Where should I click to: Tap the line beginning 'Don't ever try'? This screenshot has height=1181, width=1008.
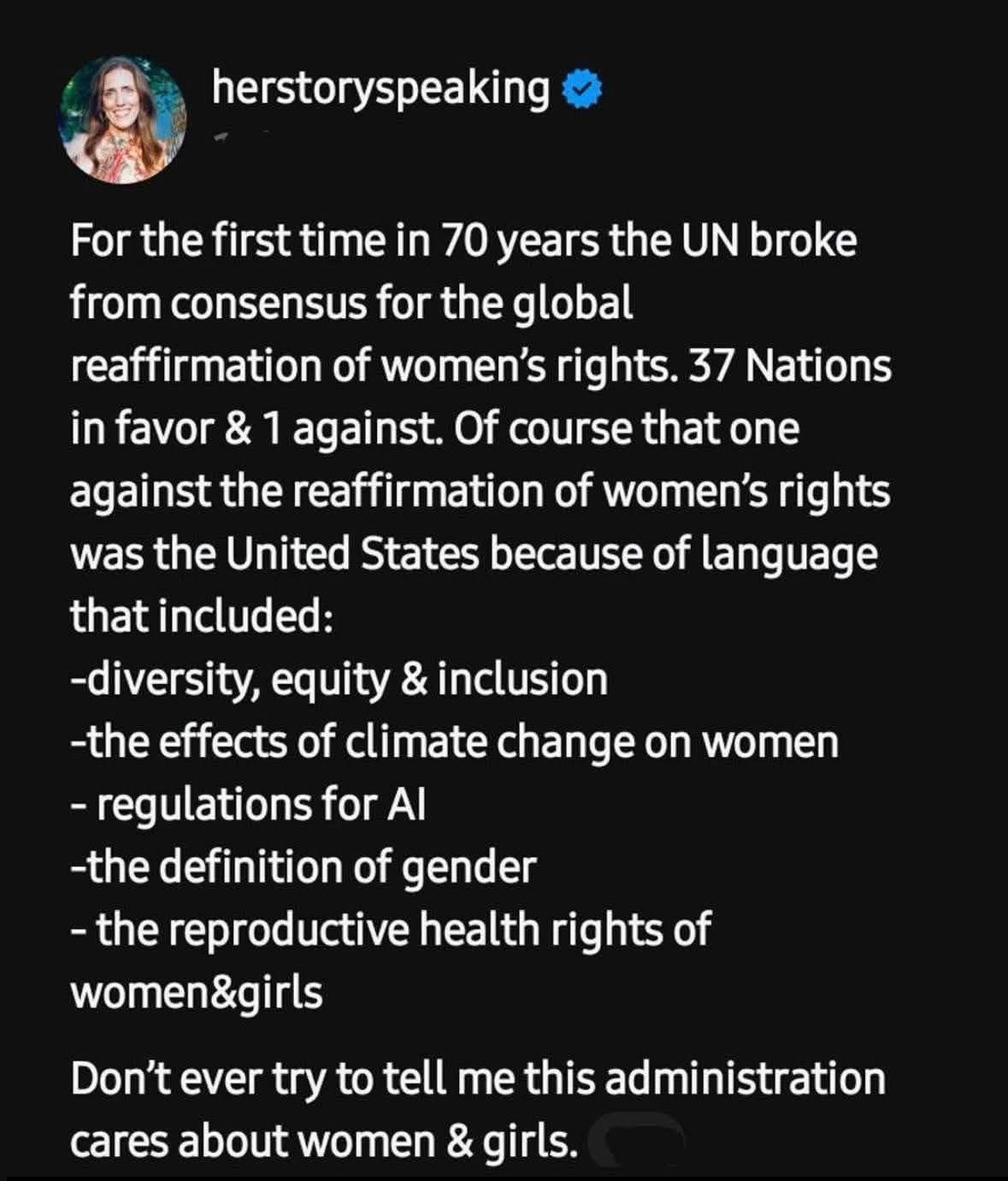(x=477, y=1078)
